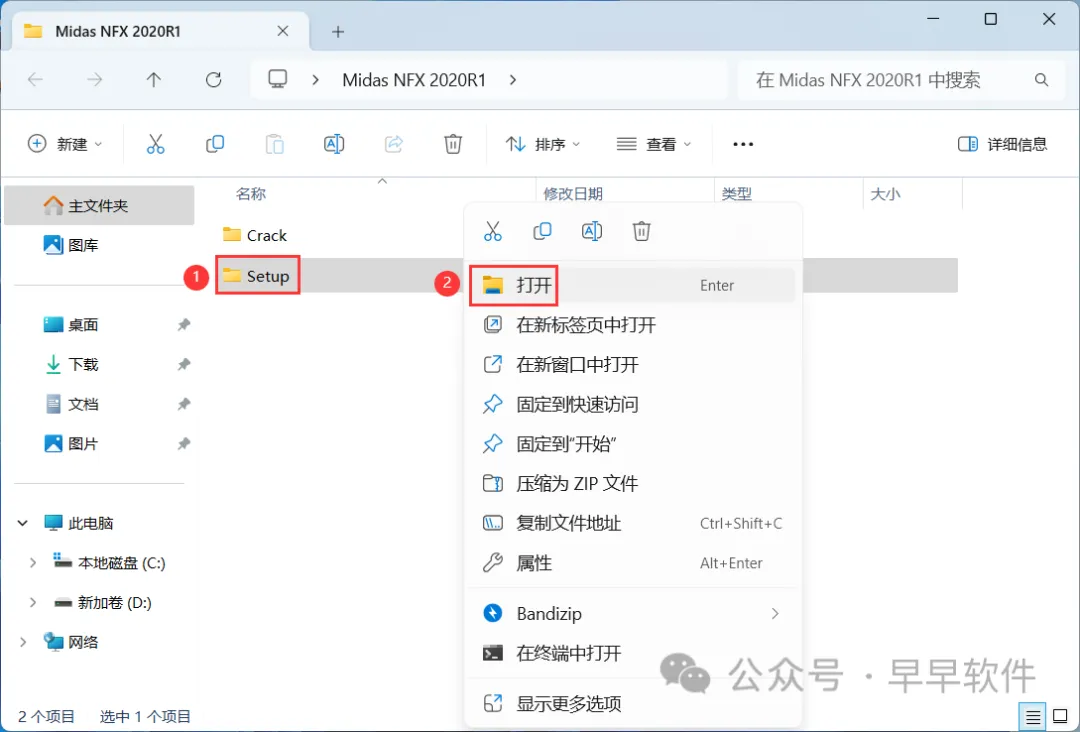Image resolution: width=1080 pixels, height=732 pixels.
Task: Open the 排序 sort dropdown
Action: click(x=543, y=144)
